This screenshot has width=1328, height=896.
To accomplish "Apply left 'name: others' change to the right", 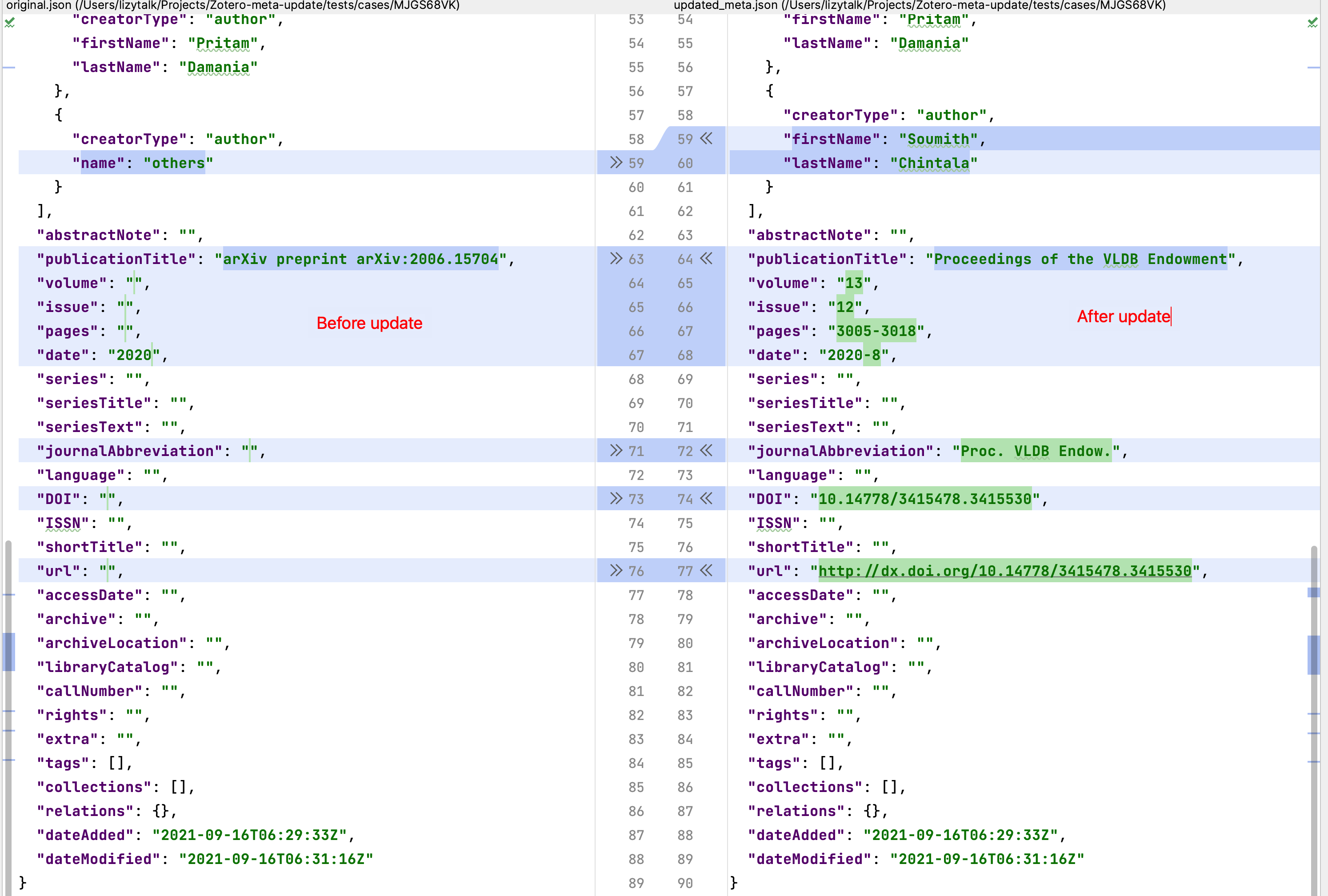I will click(x=616, y=163).
